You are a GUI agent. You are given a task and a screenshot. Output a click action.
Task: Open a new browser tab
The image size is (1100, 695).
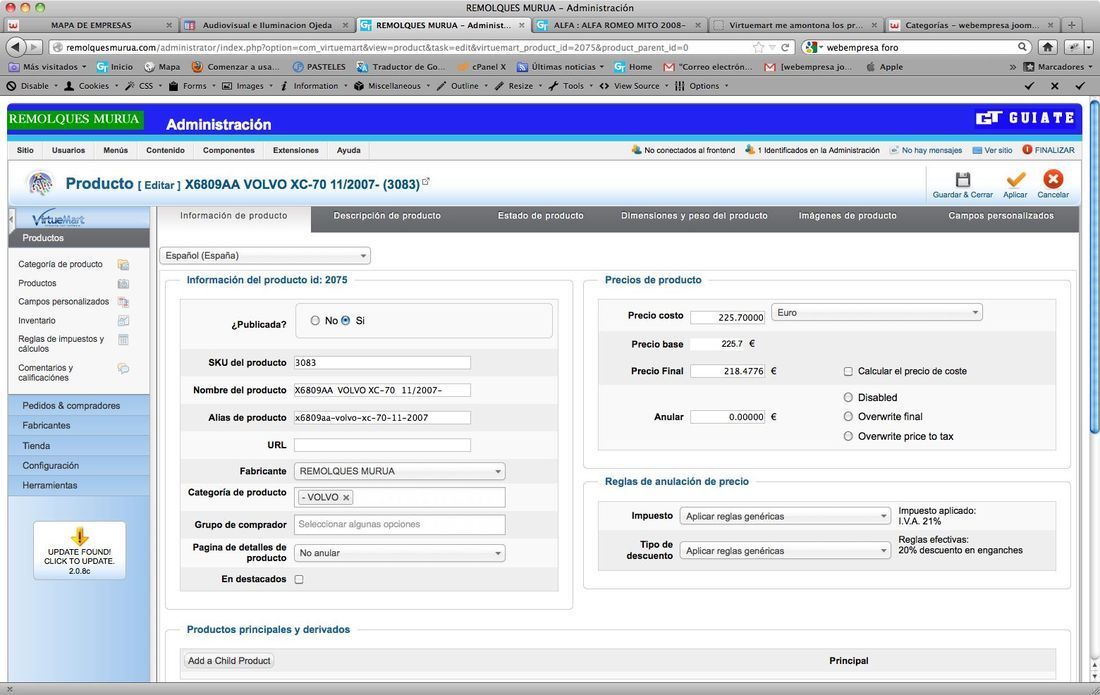(1071, 25)
